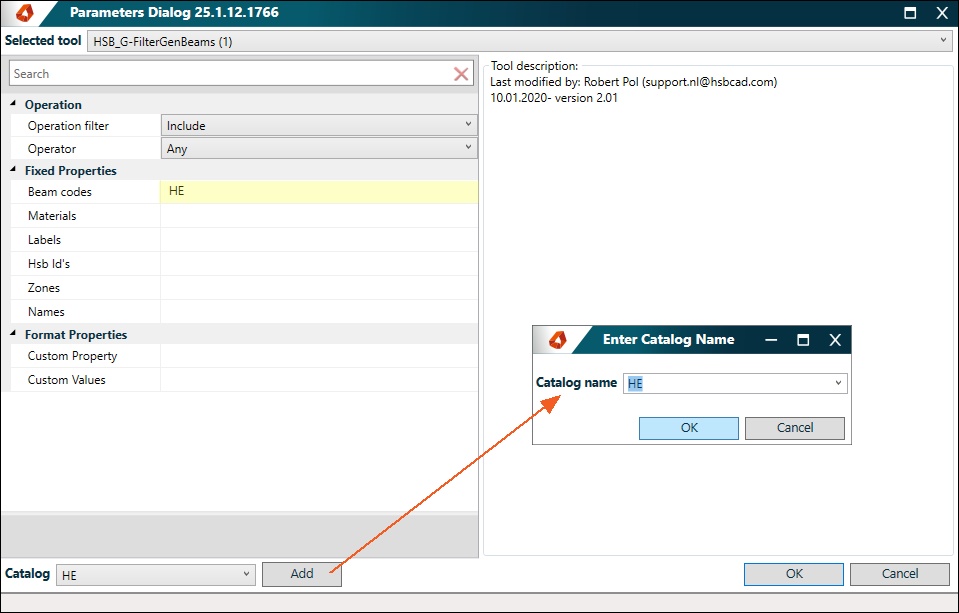Screen dimensions: 959x613
Task: Click the Materials value field
Action: 319,215
